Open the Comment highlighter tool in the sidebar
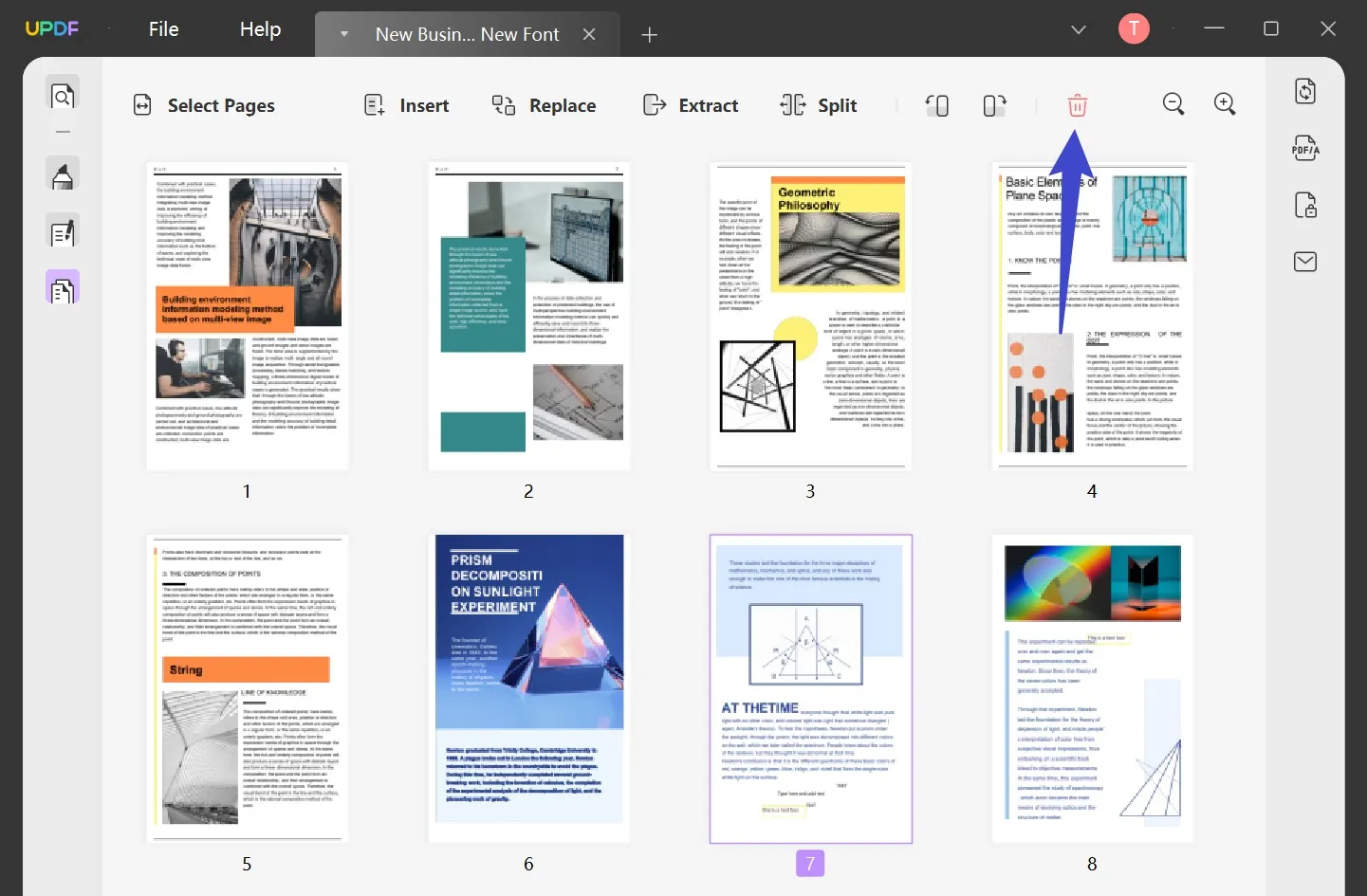Screen dimensions: 1367x896 pyautogui.click(x=63, y=175)
